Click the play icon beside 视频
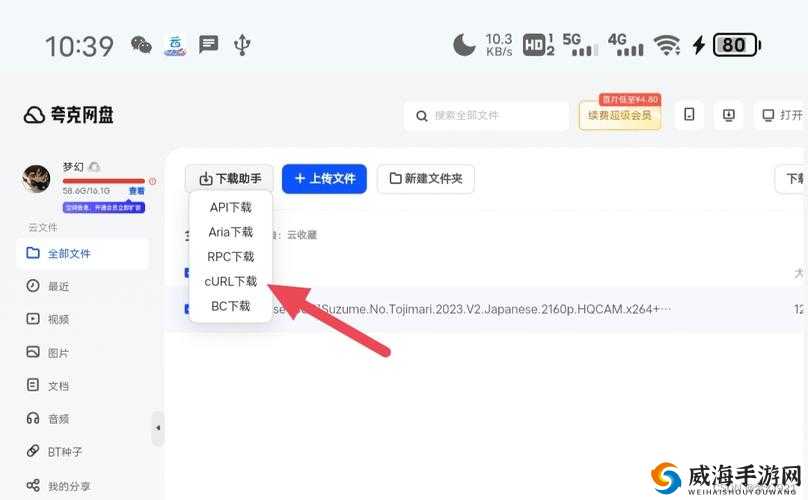 [33, 319]
